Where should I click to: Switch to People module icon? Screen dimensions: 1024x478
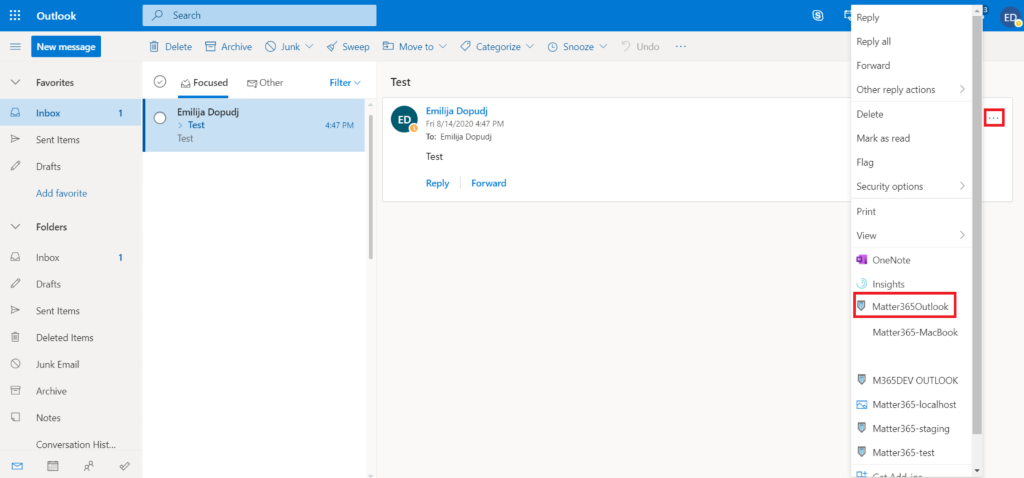click(x=89, y=466)
